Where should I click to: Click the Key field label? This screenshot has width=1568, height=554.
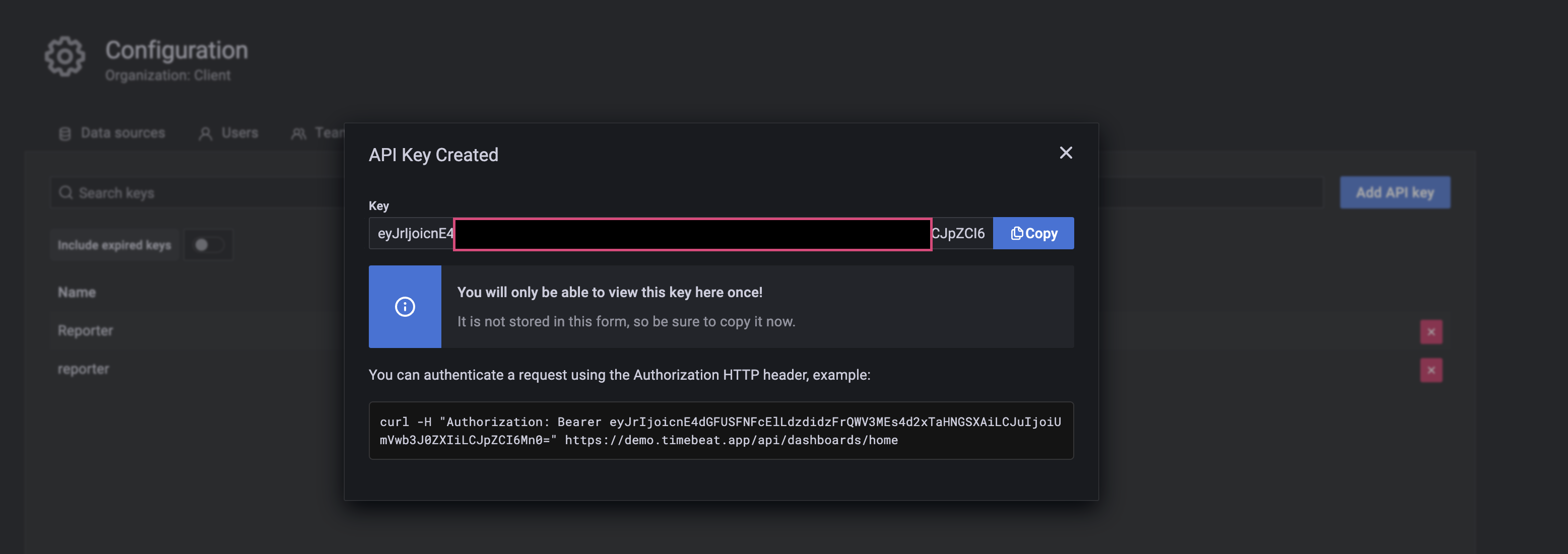pos(378,205)
